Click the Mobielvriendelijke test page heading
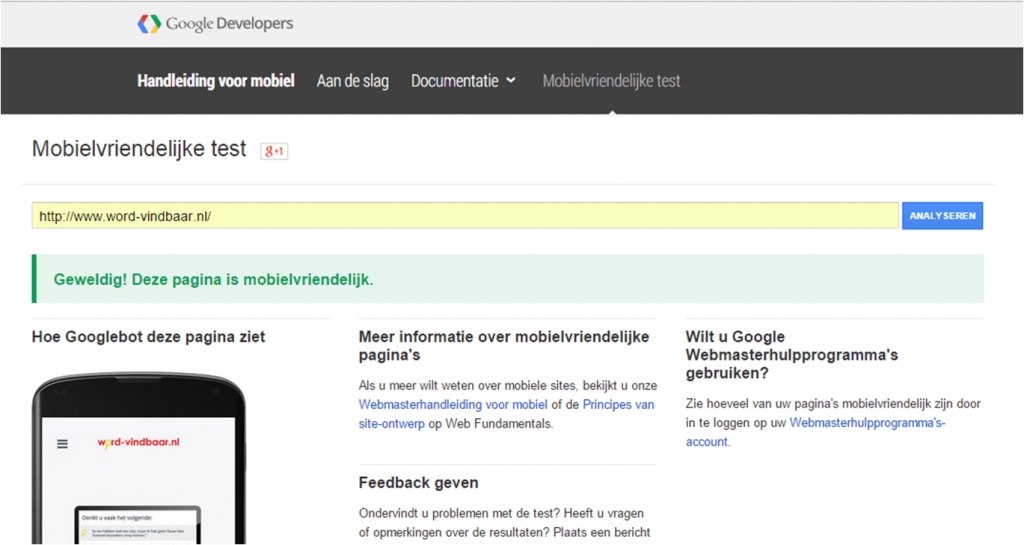Viewport: 1024px width, 545px height. pos(139,149)
